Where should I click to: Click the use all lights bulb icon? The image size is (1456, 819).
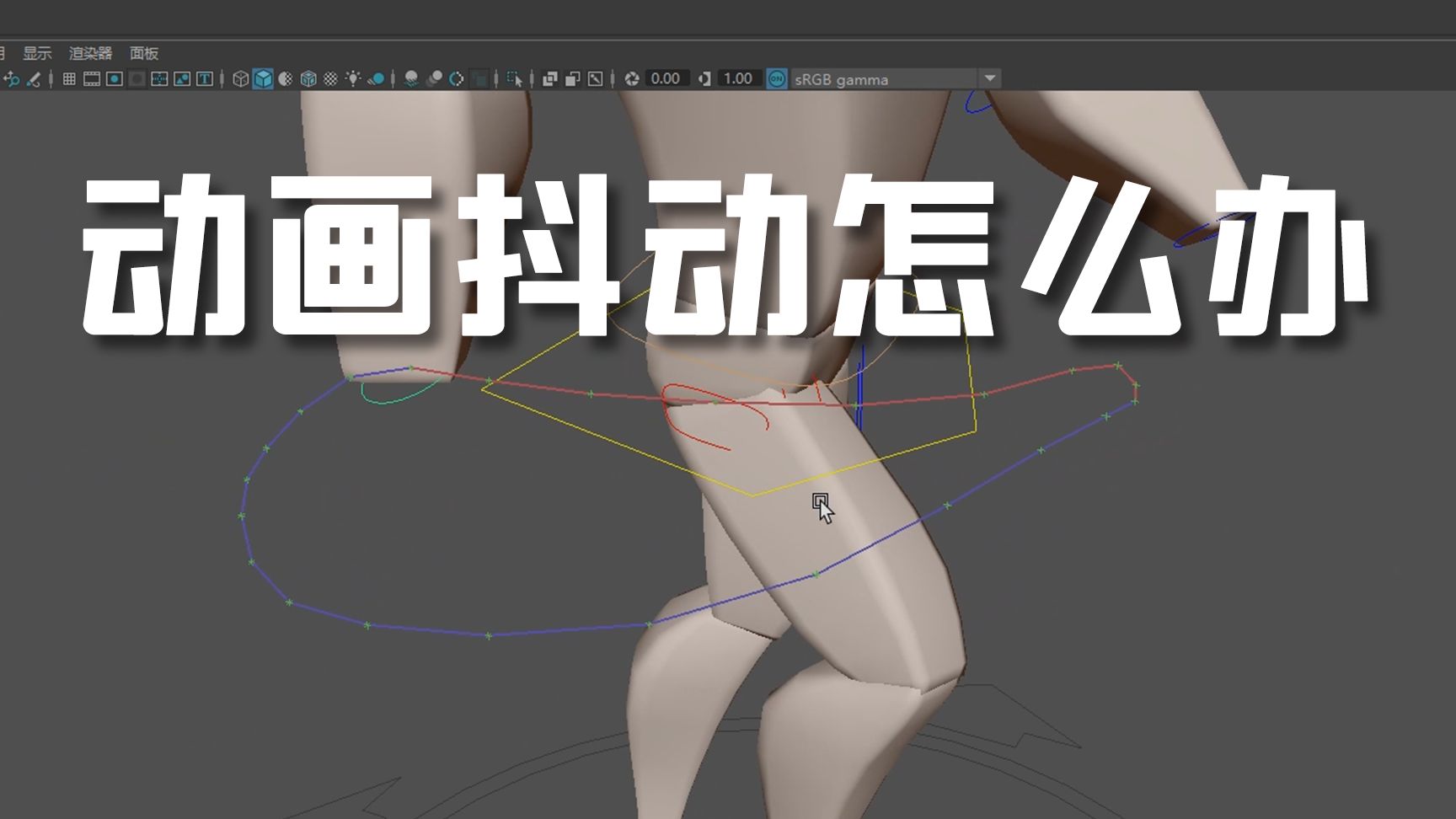[x=353, y=79]
